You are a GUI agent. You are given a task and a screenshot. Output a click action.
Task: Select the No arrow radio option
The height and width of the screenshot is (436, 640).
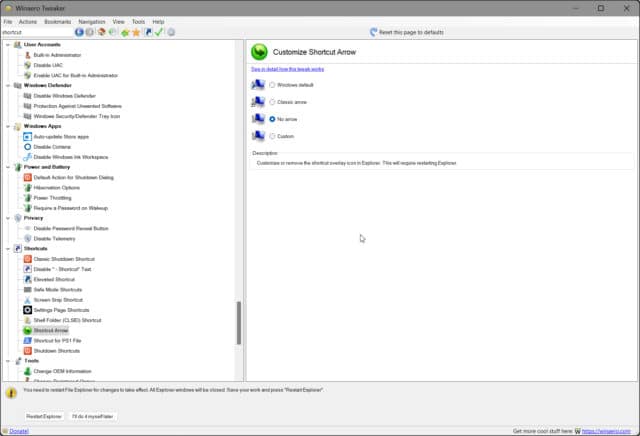tap(272, 119)
